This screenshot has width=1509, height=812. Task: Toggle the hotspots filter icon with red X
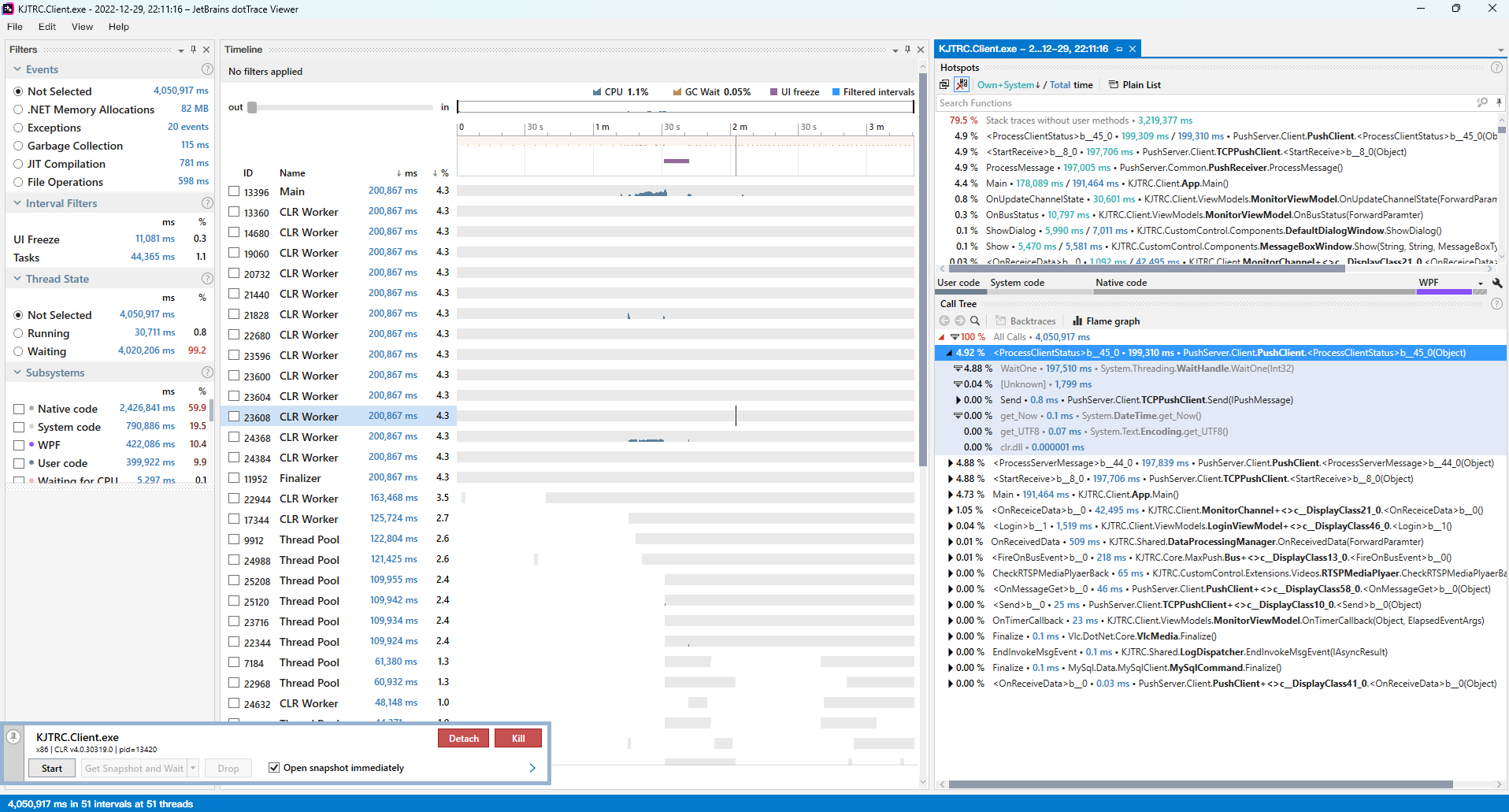(962, 84)
